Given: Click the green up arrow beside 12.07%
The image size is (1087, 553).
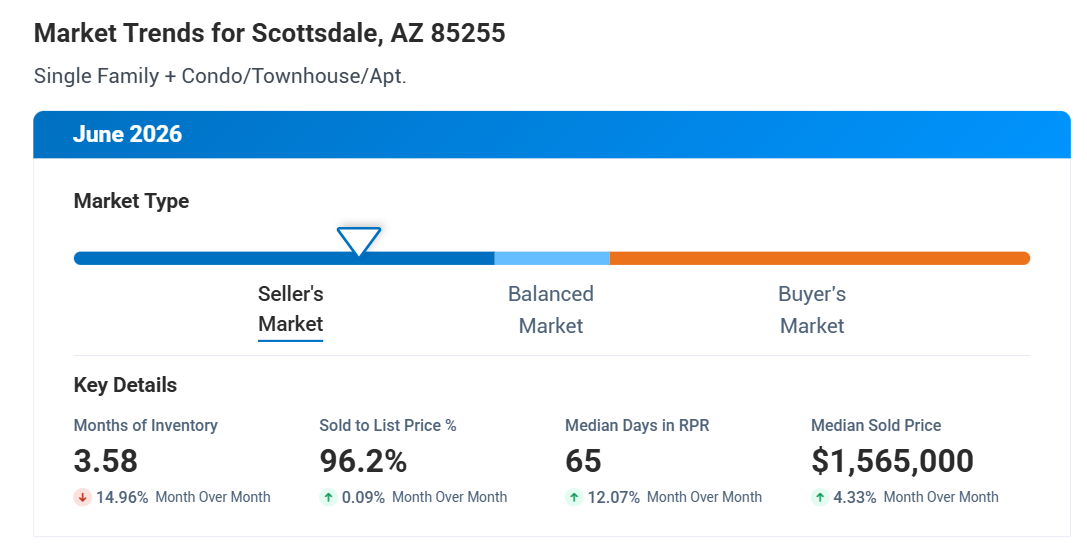Looking at the screenshot, I should tap(574, 497).
